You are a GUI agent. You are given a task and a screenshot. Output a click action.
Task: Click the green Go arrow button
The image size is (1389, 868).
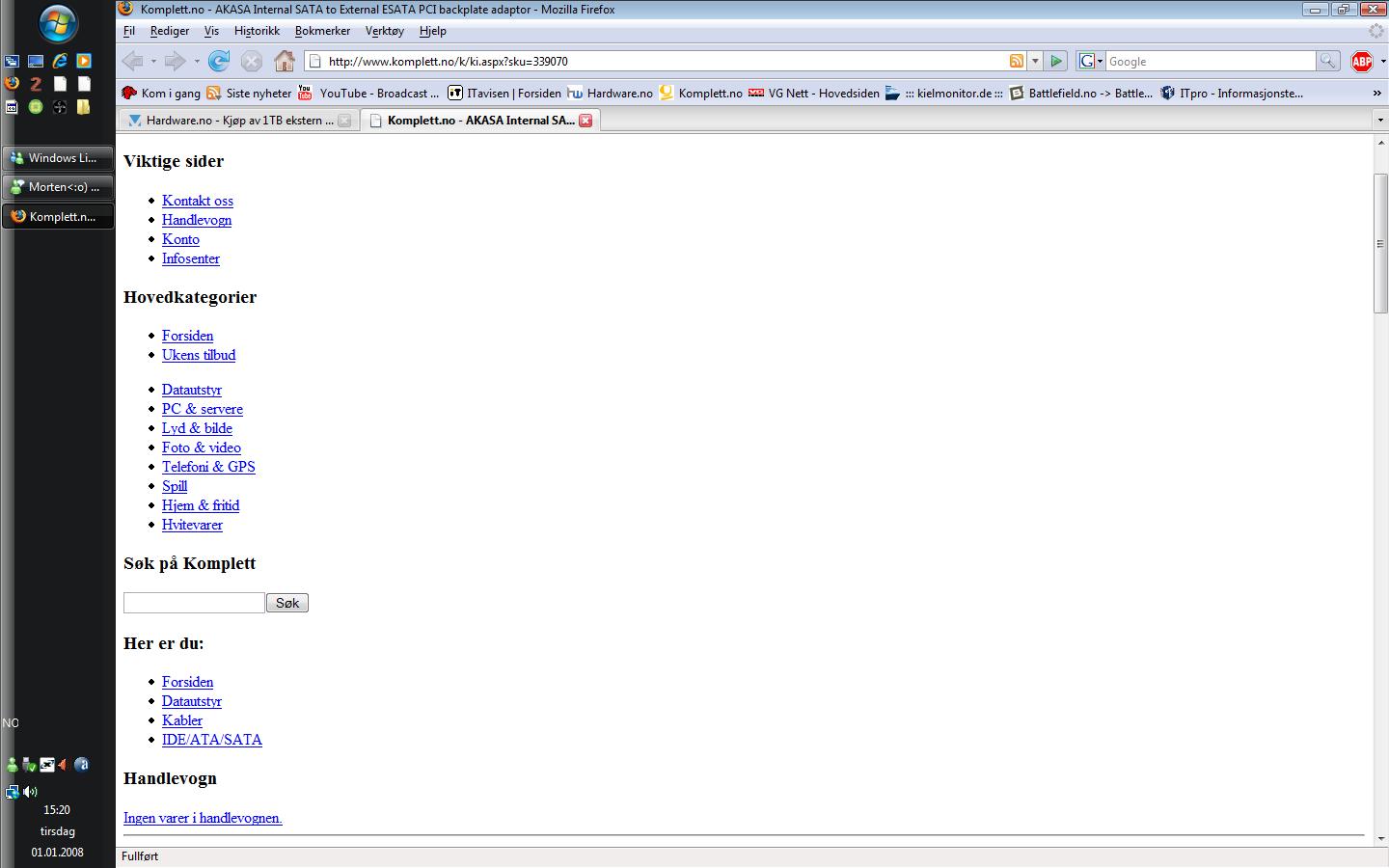click(1056, 61)
